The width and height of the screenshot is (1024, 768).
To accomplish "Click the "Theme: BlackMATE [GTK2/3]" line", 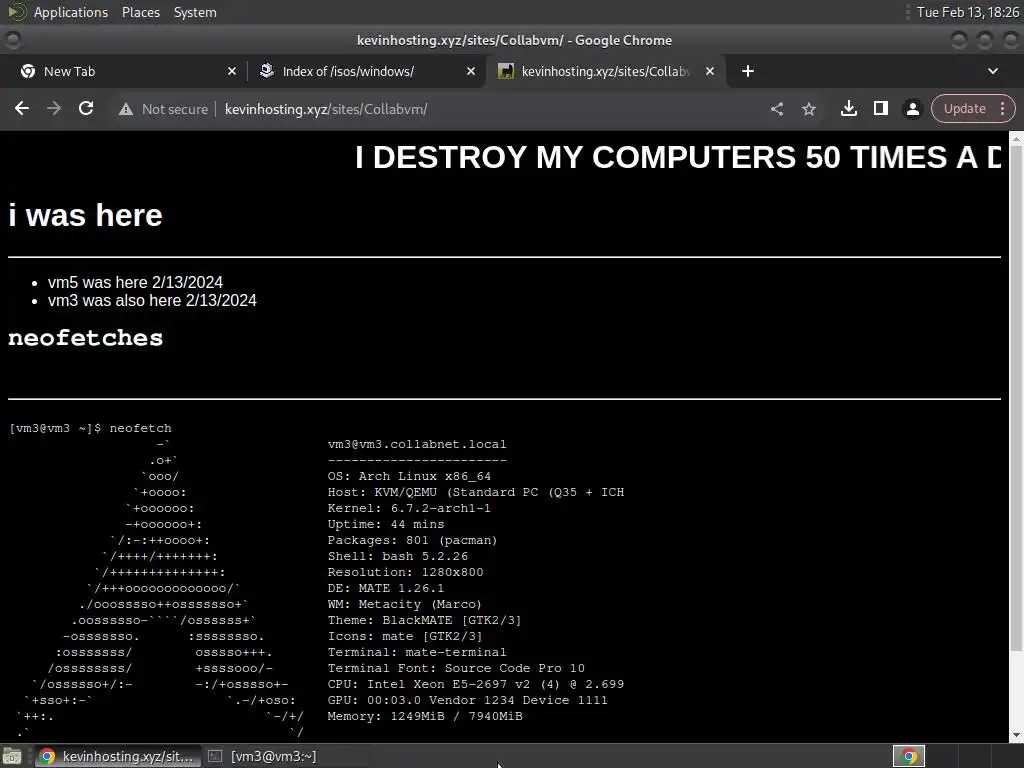I will [424, 620].
